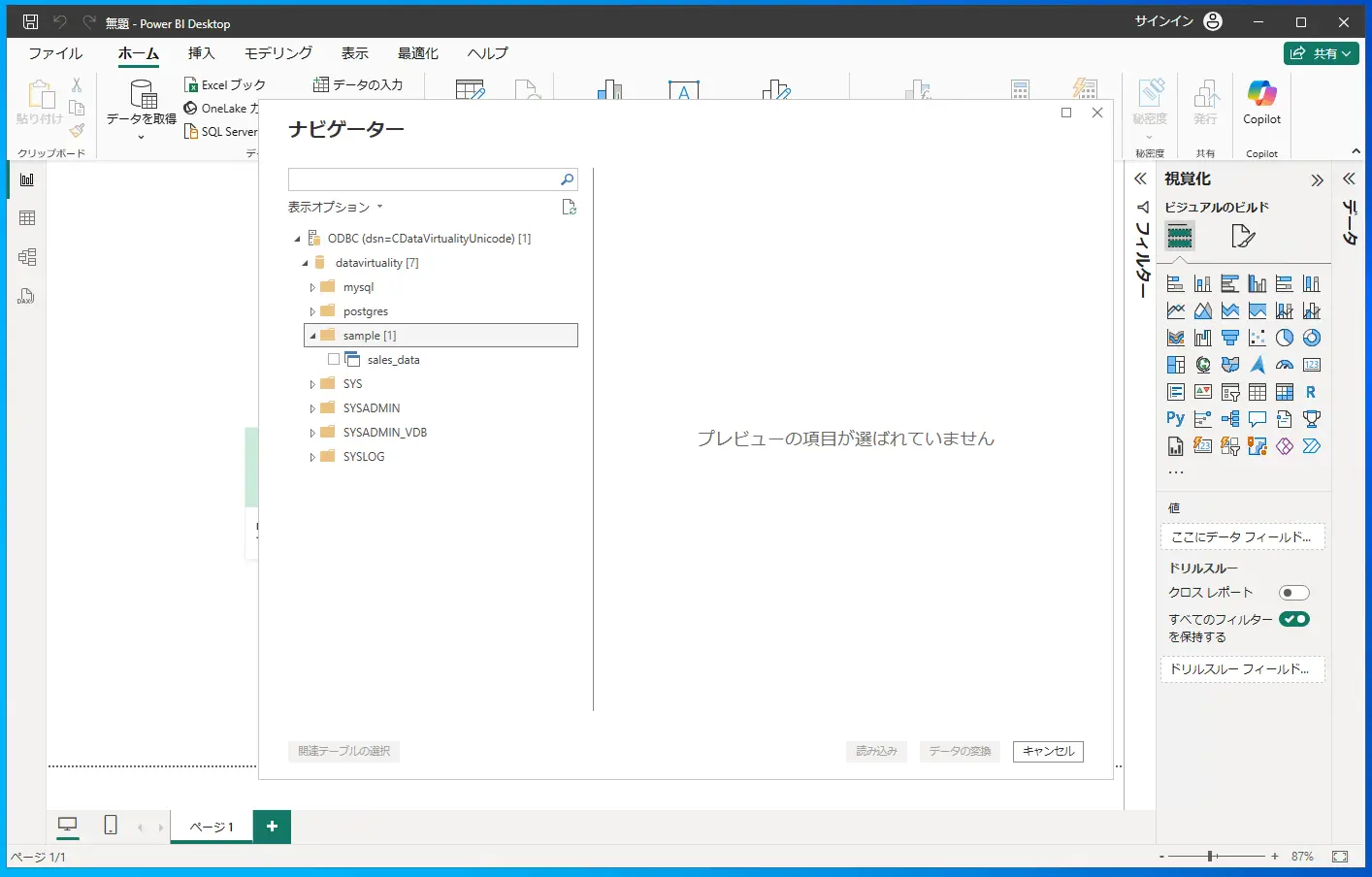
Task: Click the ドリルスルー フィールド well
Action: click(x=1242, y=669)
